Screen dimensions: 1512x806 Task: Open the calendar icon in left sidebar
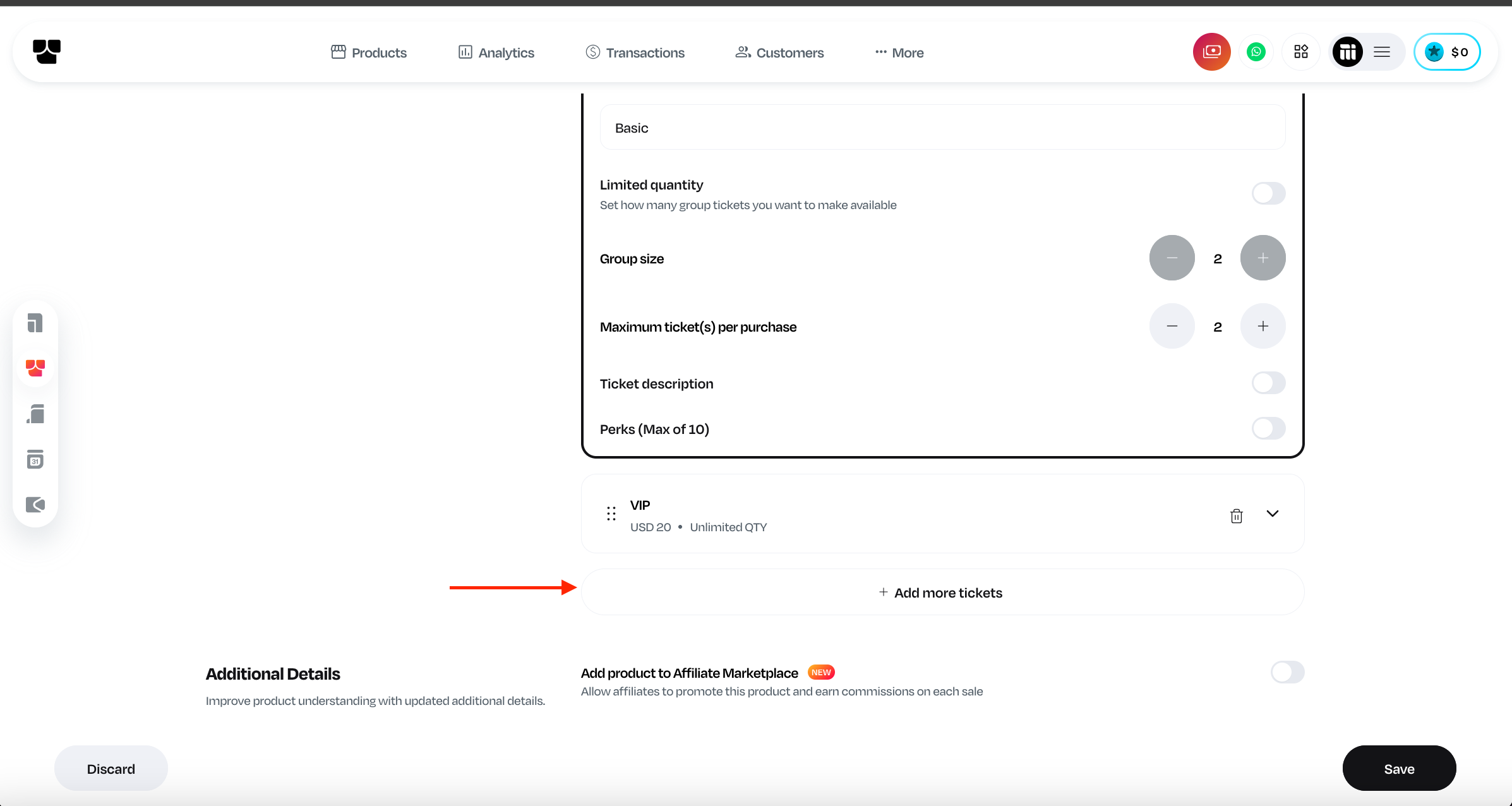[x=35, y=459]
